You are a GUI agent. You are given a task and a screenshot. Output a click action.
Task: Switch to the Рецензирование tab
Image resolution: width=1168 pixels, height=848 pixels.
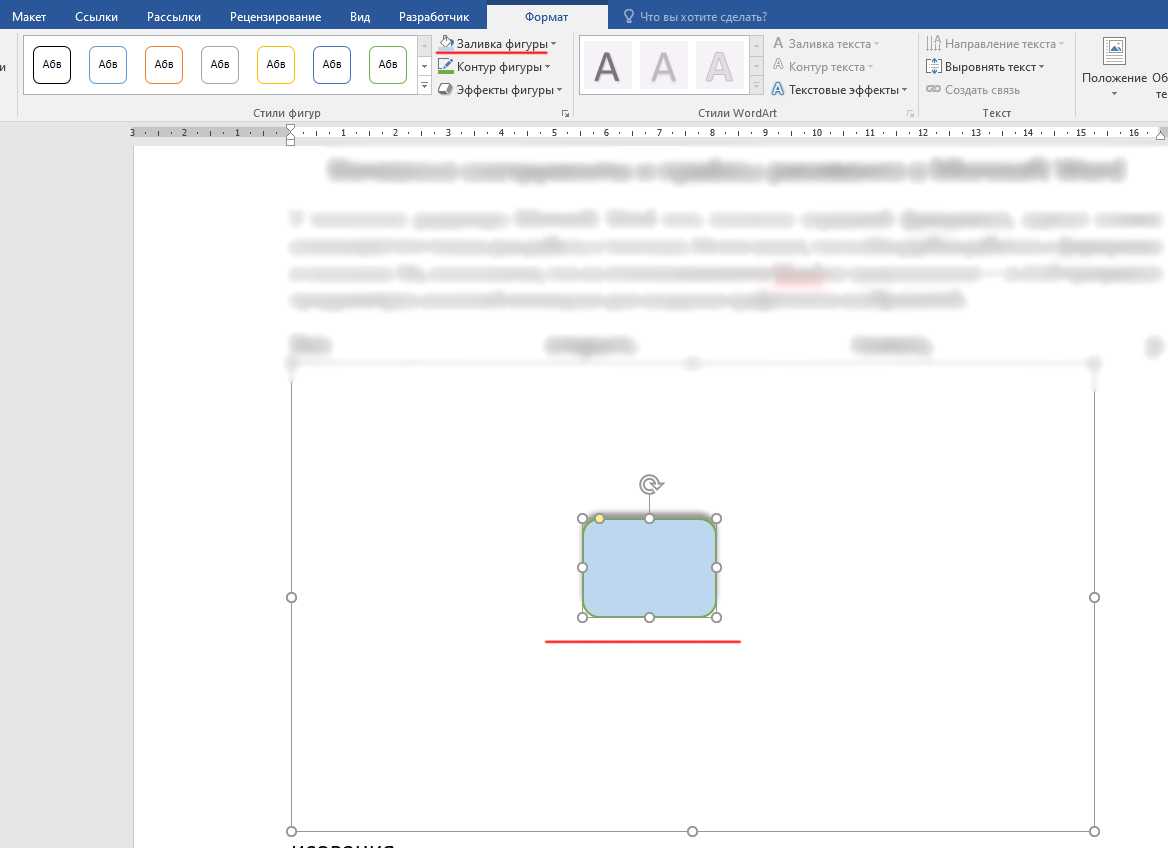click(x=275, y=17)
